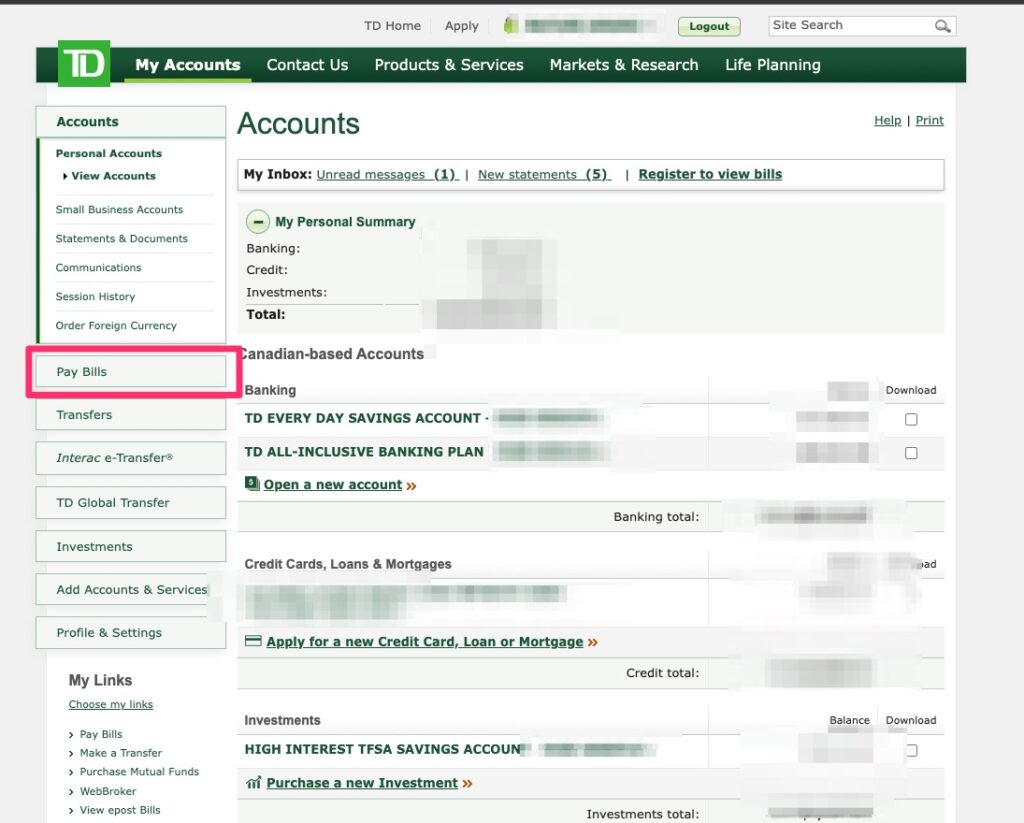Click the Personal Accounts sidebar heading
This screenshot has height=823, width=1024.
click(108, 153)
